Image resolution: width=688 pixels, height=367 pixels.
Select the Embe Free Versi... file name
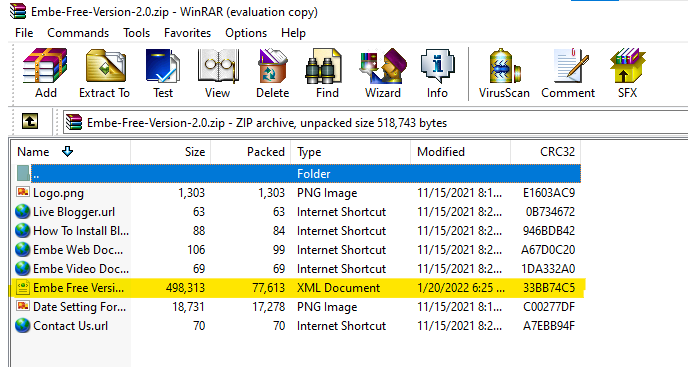coord(79,288)
